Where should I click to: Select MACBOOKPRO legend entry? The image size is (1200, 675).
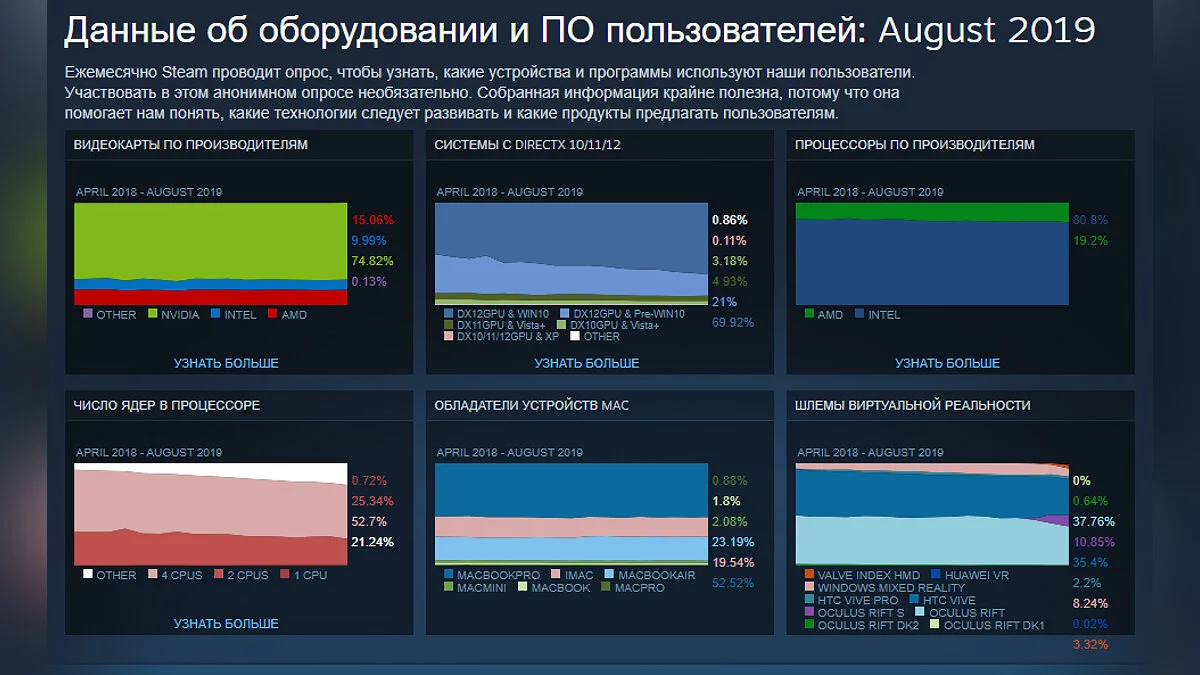tap(491, 575)
